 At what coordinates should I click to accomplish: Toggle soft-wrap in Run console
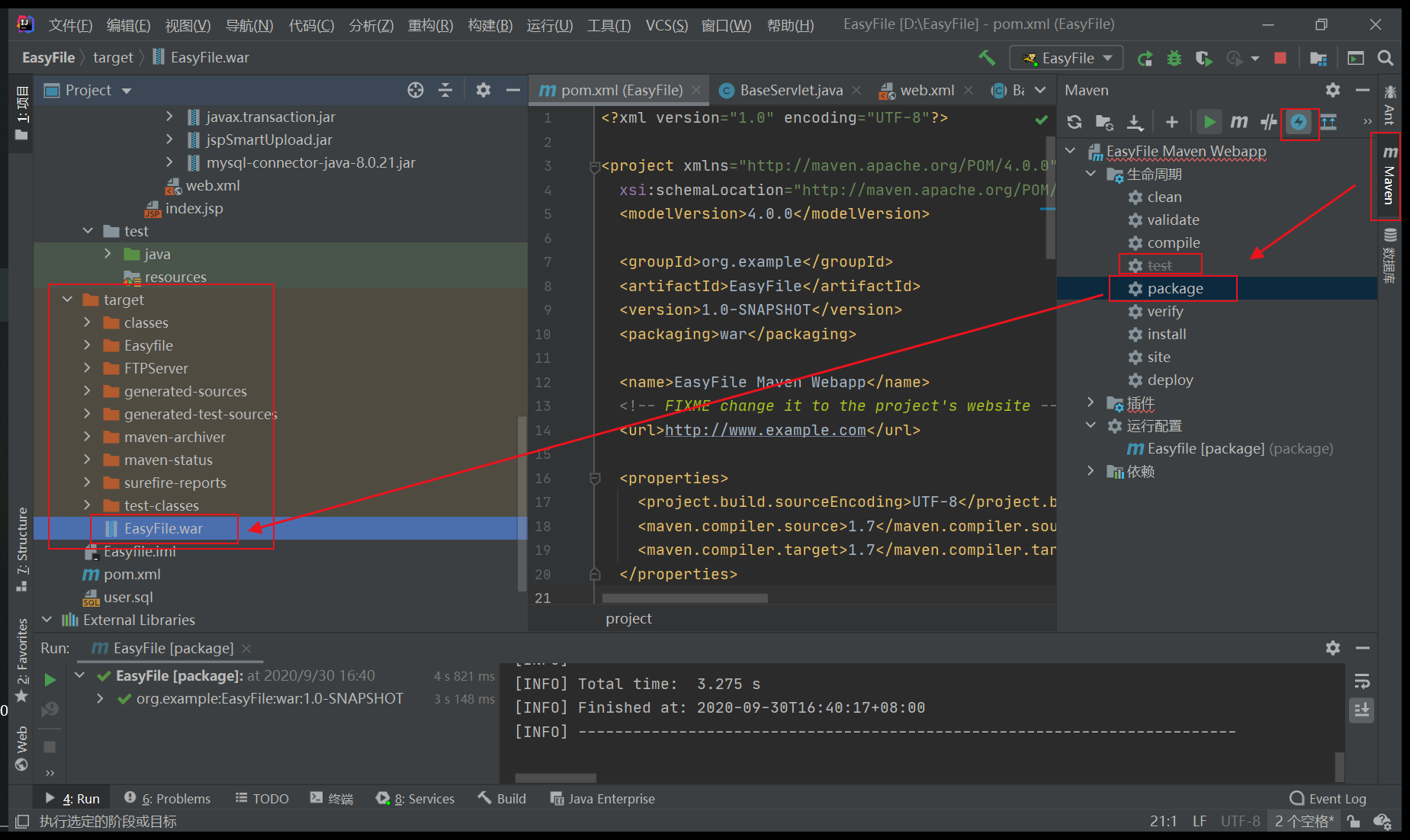(x=1362, y=681)
